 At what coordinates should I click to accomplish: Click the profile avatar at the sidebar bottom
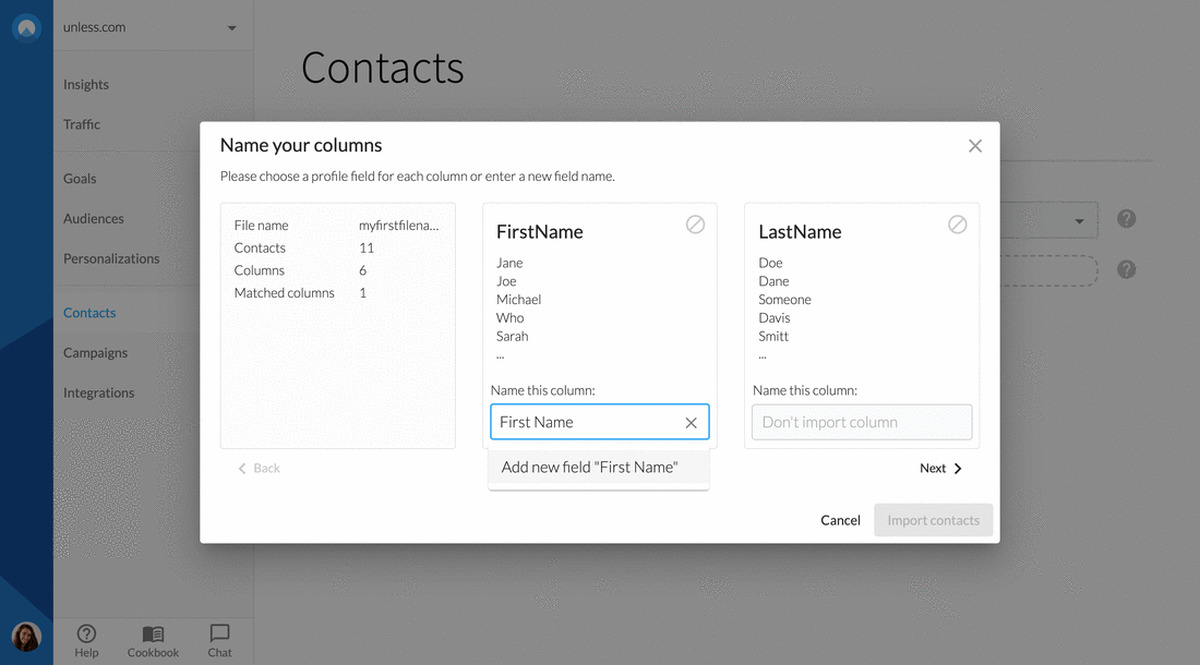point(26,637)
